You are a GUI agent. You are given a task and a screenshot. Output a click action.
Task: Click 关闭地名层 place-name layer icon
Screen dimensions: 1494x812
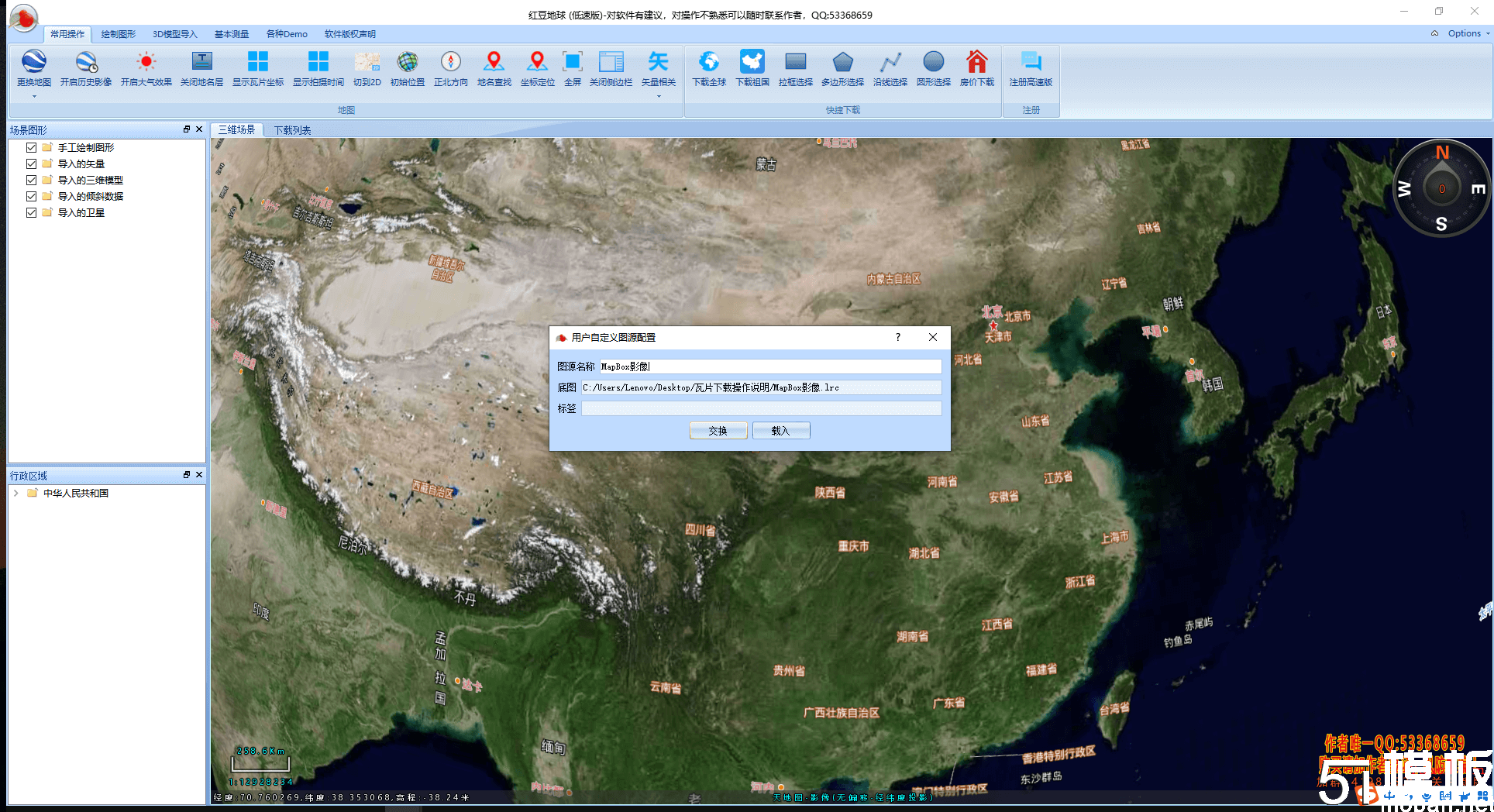[x=201, y=61]
